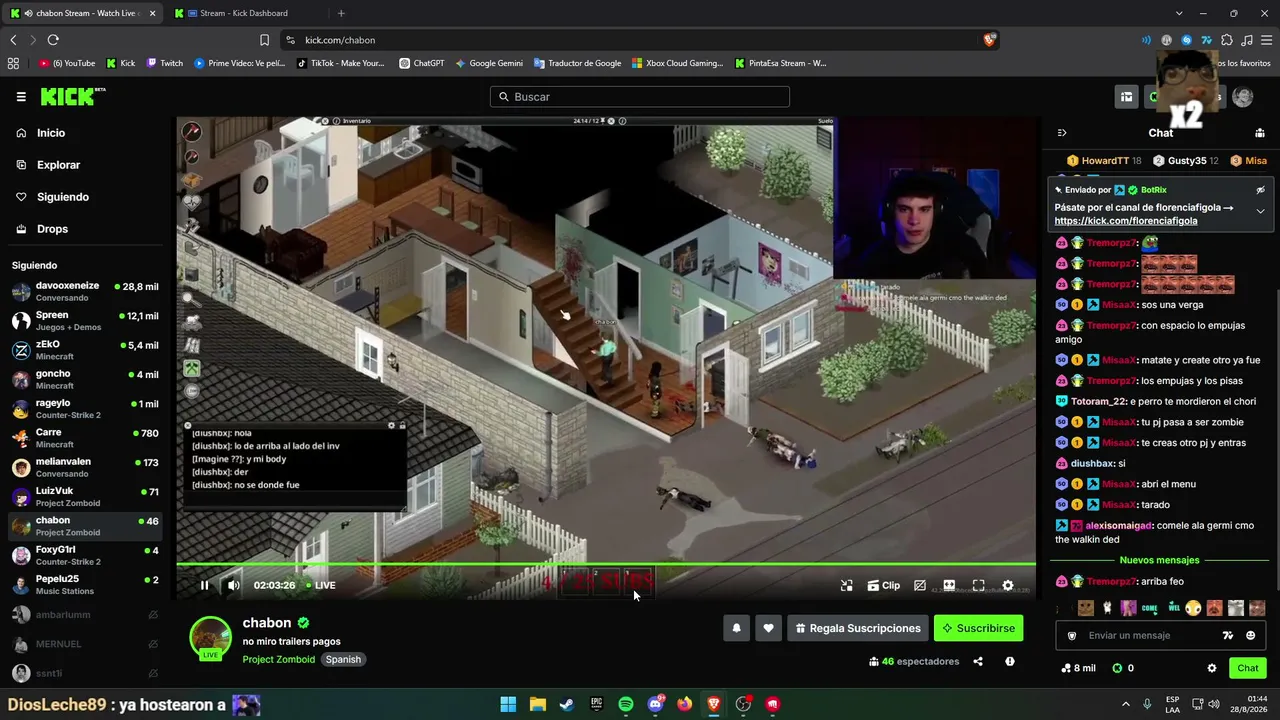
Task: Open zEkO channel from following list
Action: pyautogui.click(x=86, y=350)
